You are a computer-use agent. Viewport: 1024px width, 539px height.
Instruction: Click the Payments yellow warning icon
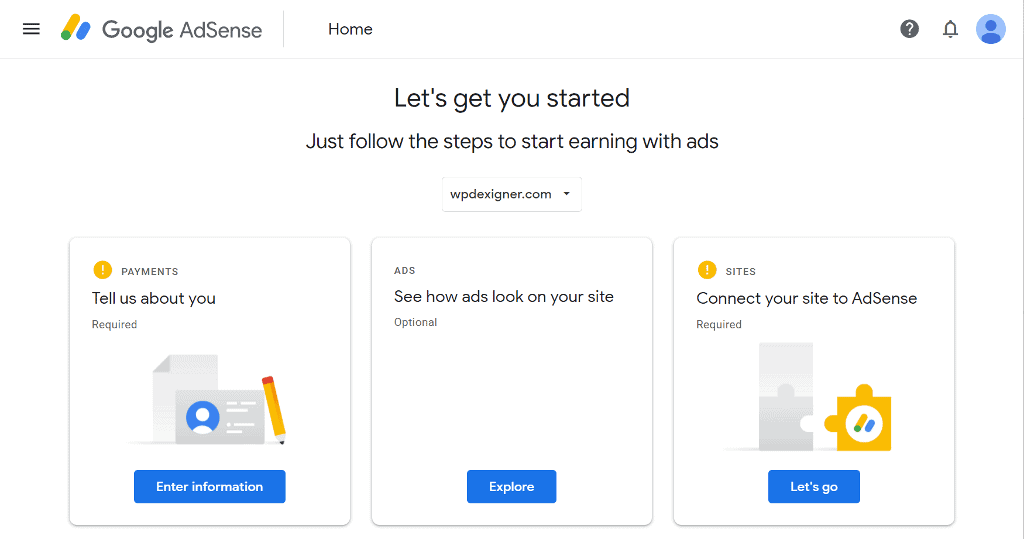click(x=102, y=270)
